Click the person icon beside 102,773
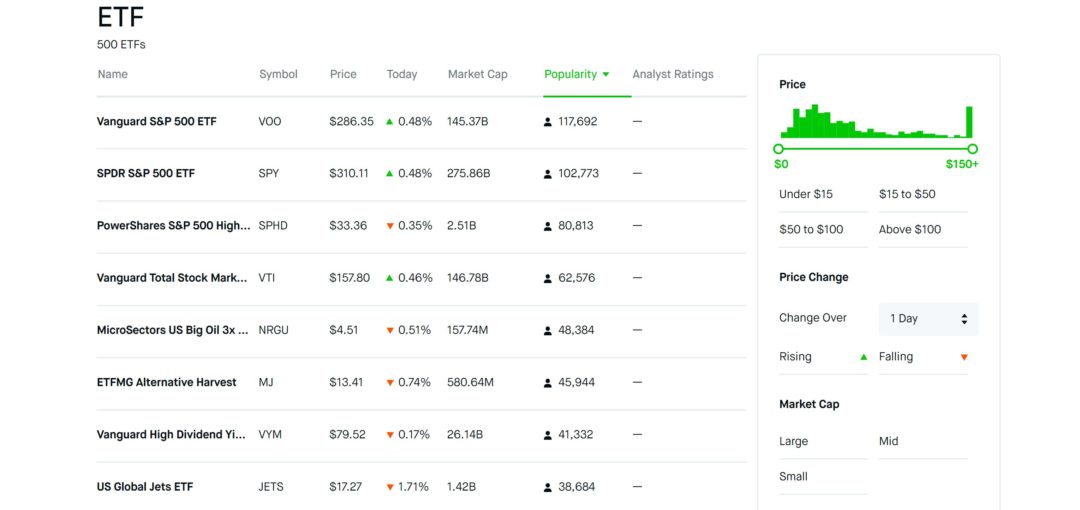This screenshot has height=510, width=1080. 548,174
